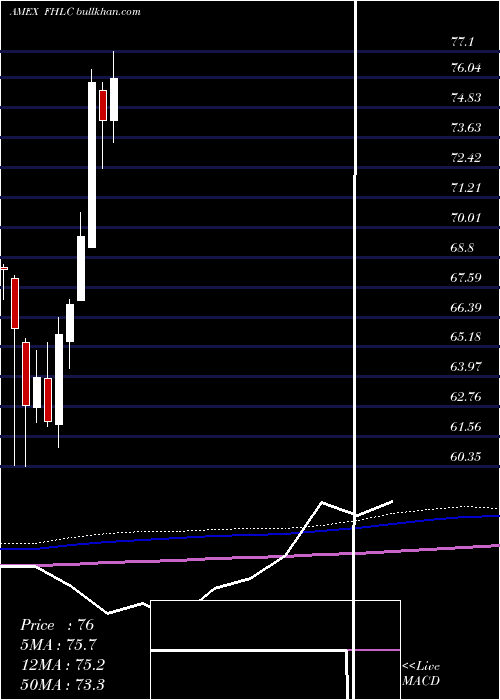Click the 63.97 price axis label
The width and height of the screenshot is (500, 700).
466,367
